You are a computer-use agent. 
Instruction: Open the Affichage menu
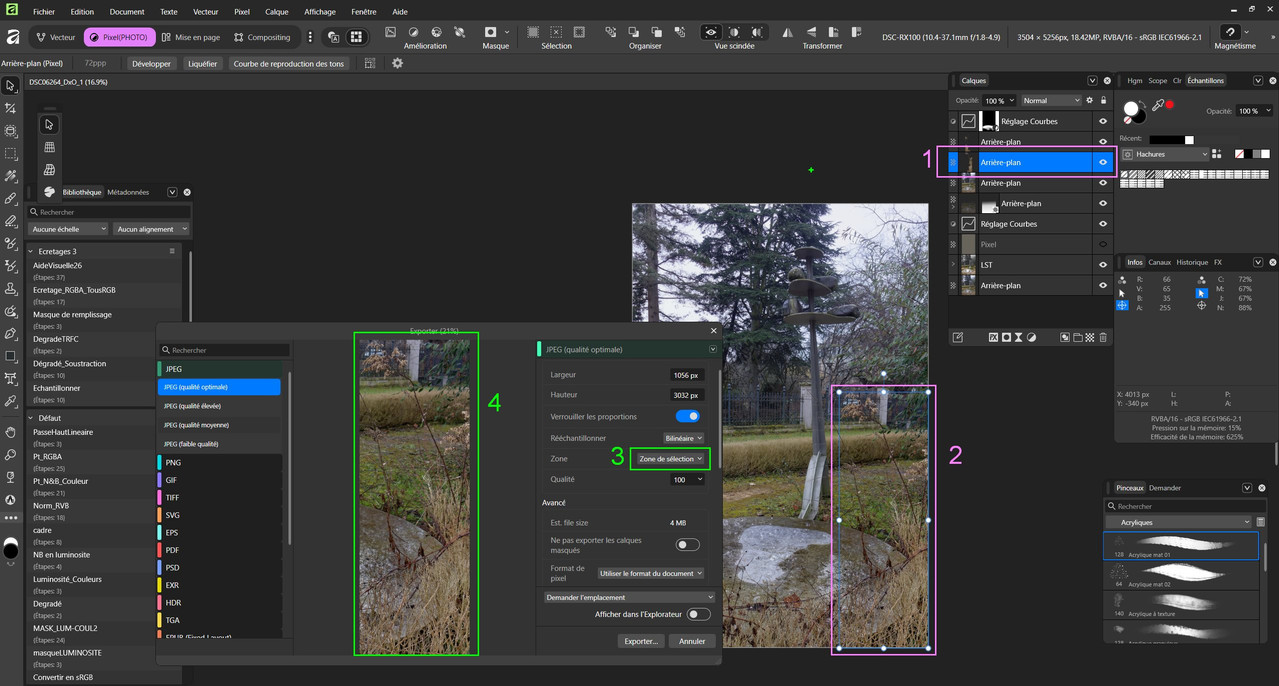pyautogui.click(x=320, y=12)
